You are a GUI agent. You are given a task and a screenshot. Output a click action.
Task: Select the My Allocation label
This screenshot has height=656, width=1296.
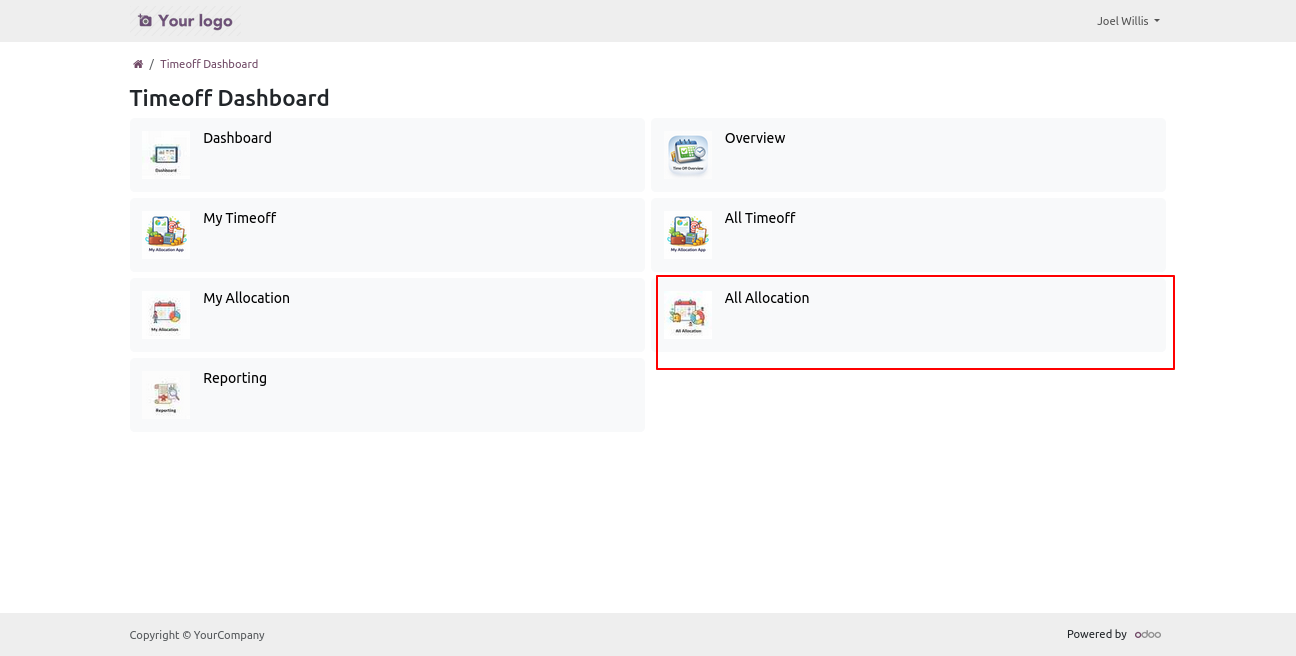click(x=246, y=298)
